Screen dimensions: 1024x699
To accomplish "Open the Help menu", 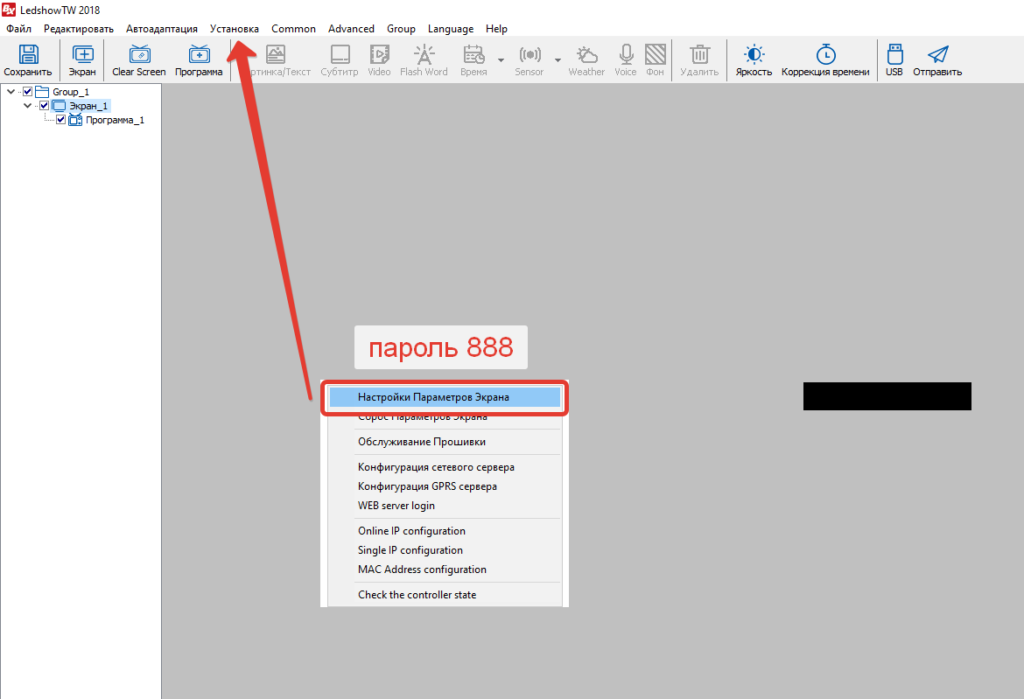I will (496, 29).
